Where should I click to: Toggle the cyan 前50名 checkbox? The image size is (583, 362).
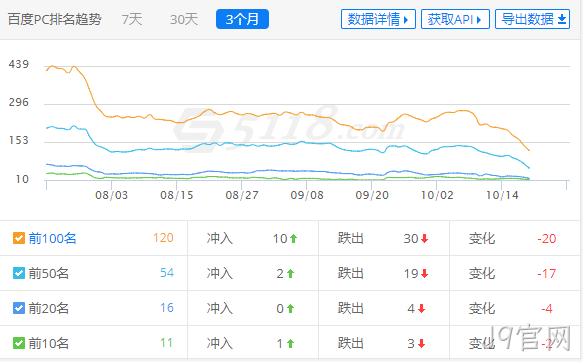(19, 273)
